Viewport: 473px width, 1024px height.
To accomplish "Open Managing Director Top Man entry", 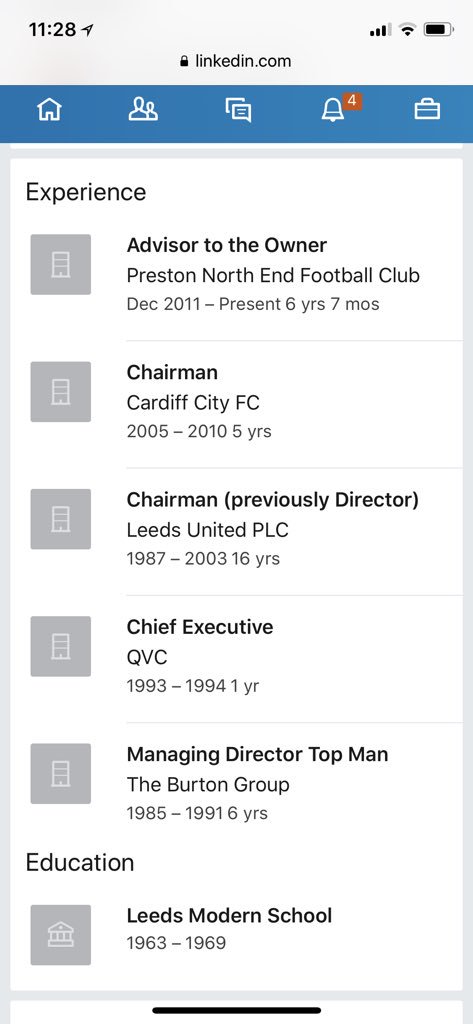I will pos(236,784).
